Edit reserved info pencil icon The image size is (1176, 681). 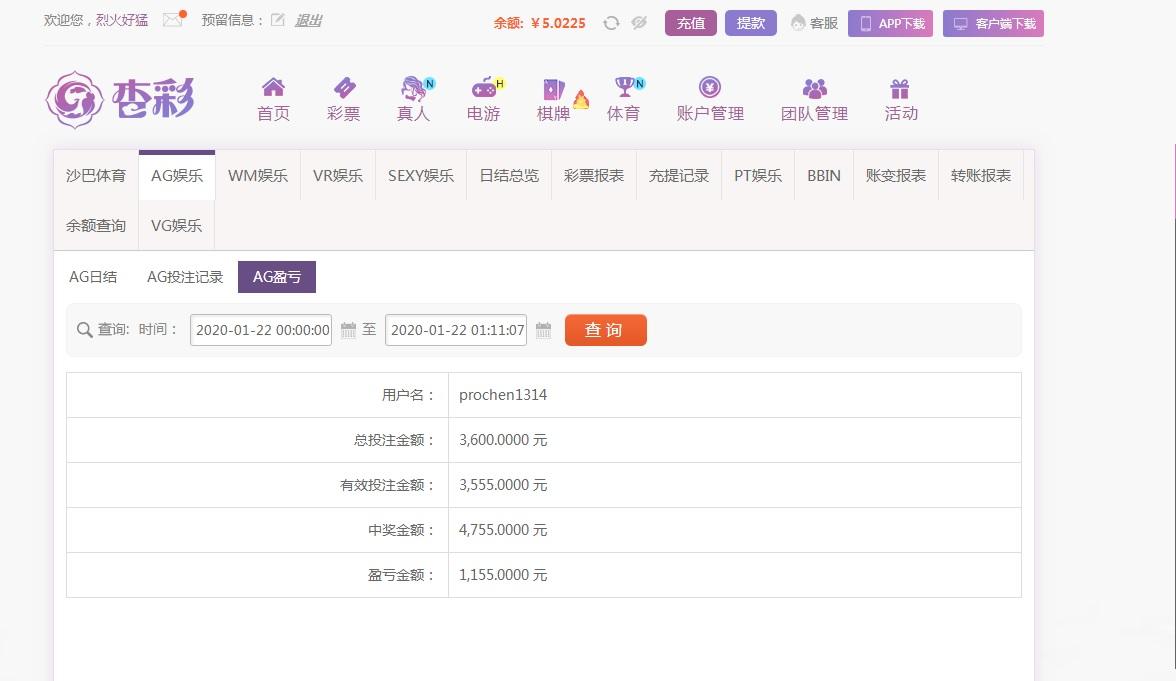[x=278, y=20]
